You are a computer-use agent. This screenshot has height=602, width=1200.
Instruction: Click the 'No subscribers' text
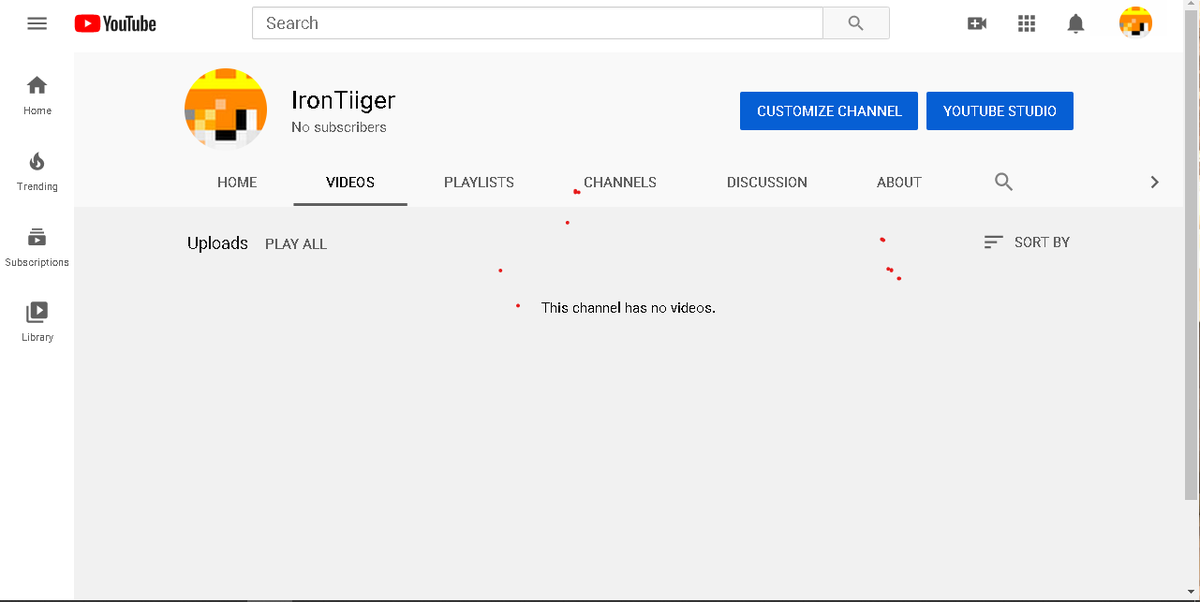tap(339, 127)
